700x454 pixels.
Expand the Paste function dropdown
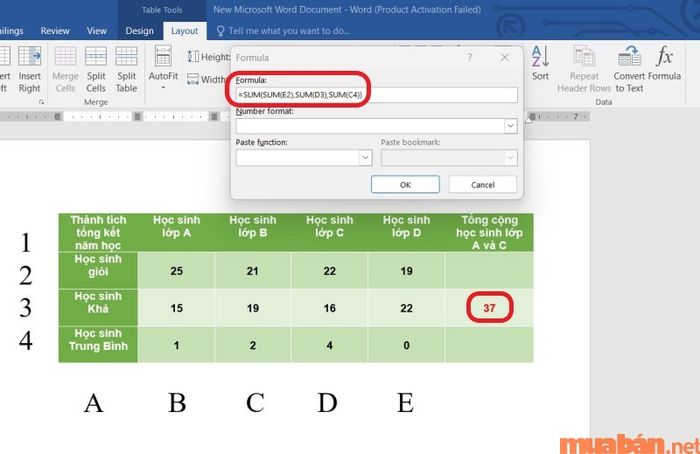(x=365, y=158)
